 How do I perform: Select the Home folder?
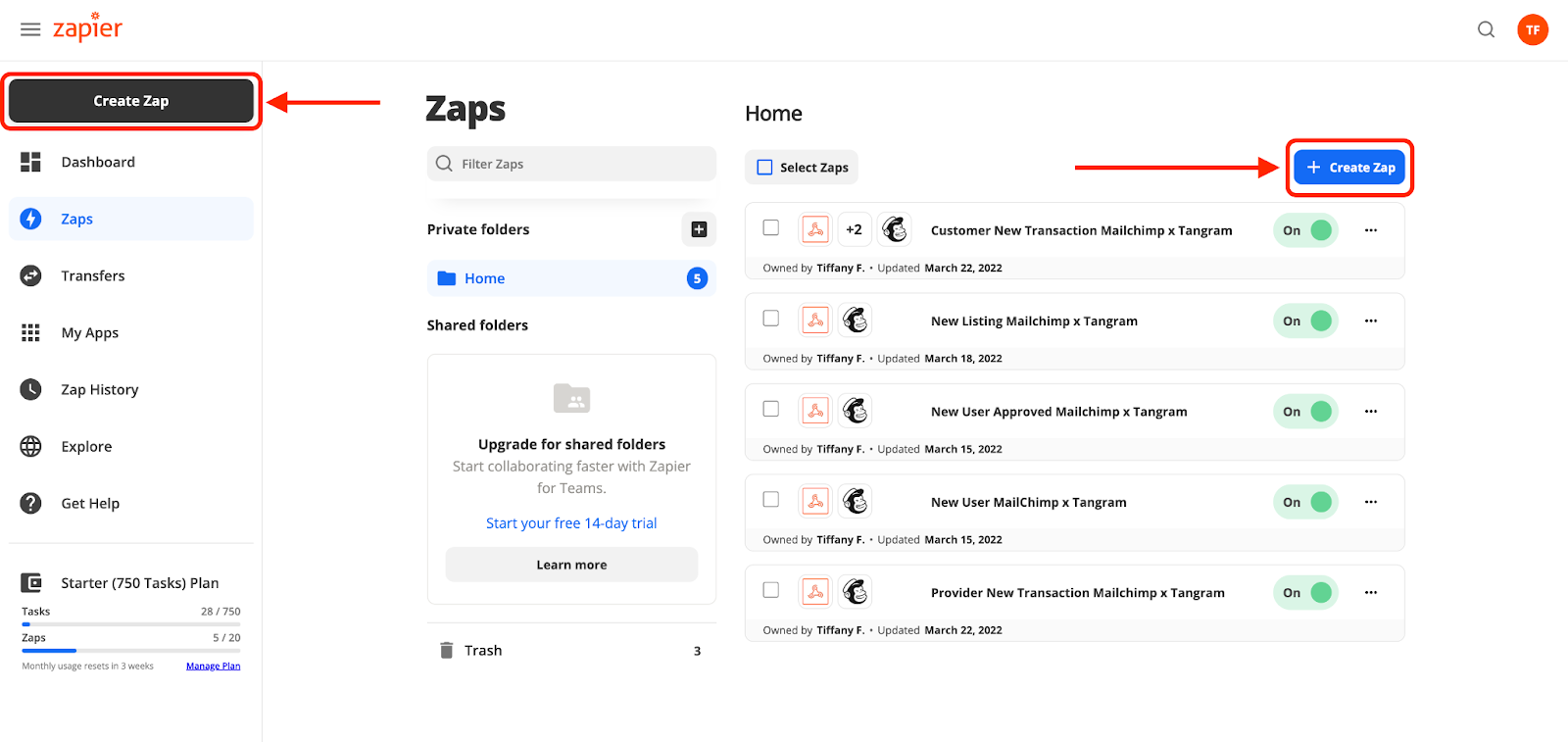(x=571, y=278)
